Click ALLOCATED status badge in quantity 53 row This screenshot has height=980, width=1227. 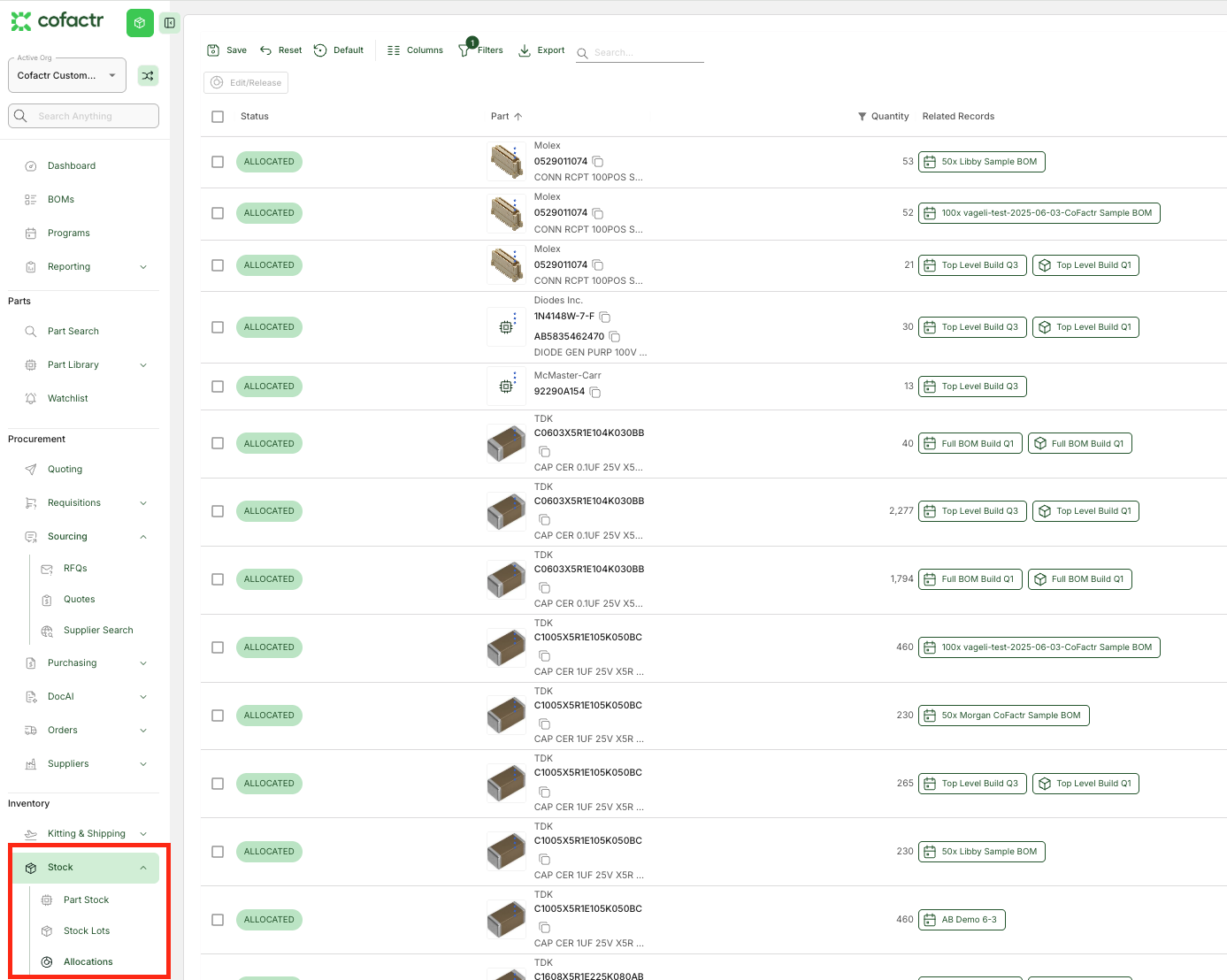pos(269,162)
